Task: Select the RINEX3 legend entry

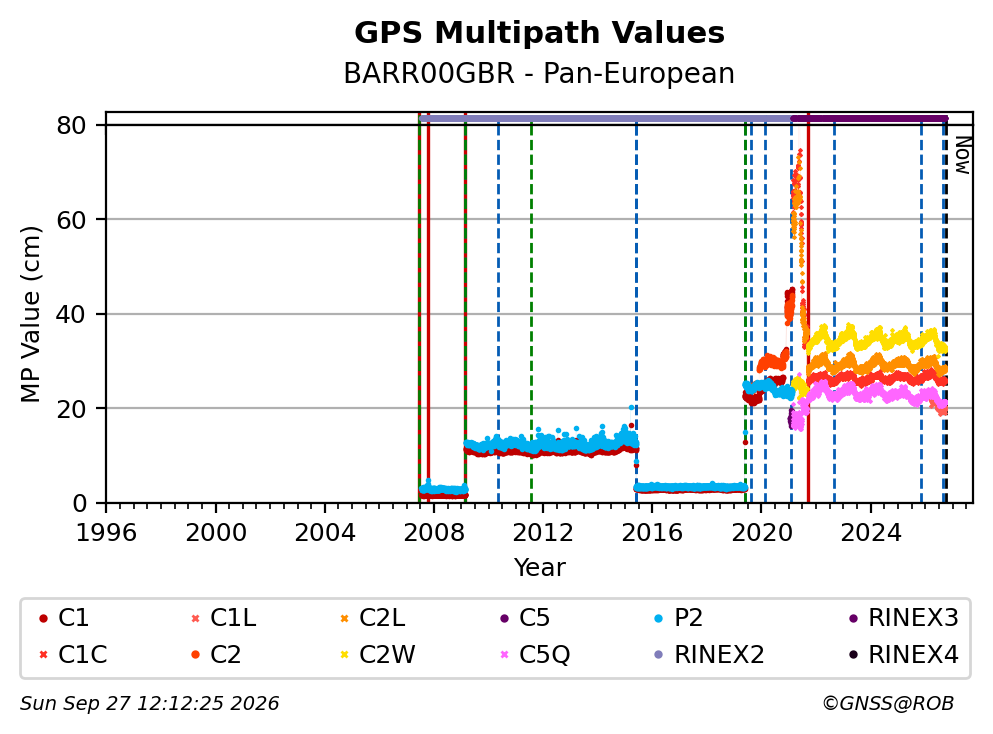Action: coord(904,618)
